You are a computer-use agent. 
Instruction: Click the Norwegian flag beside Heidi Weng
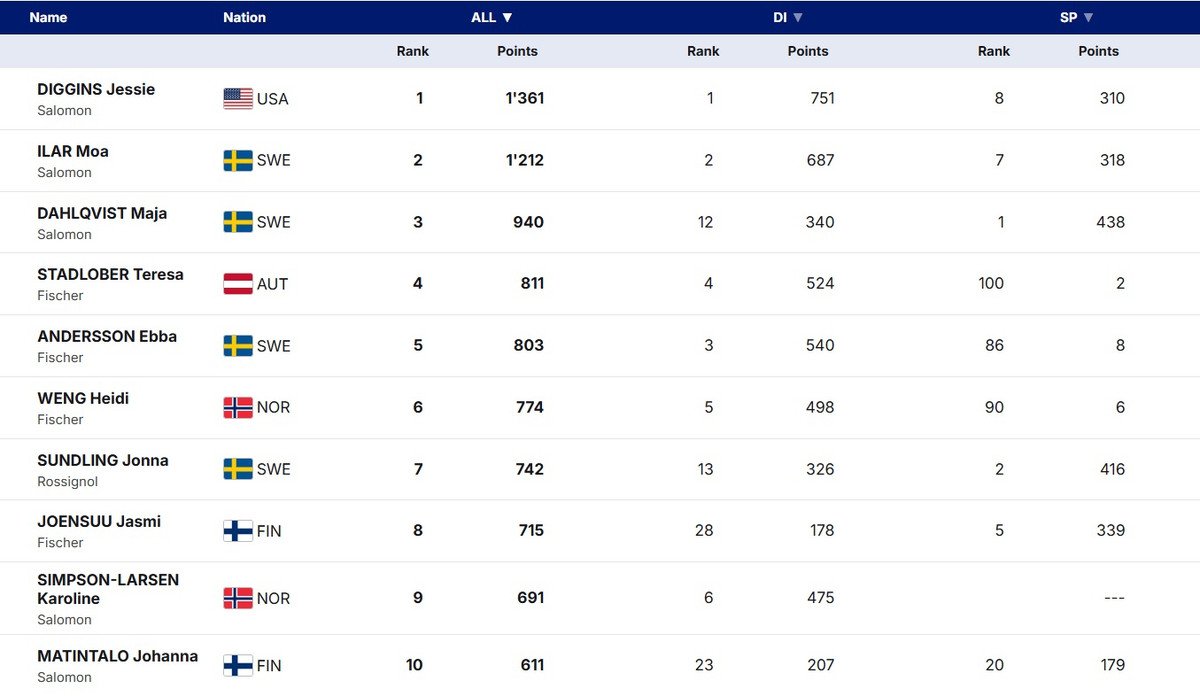click(x=238, y=407)
